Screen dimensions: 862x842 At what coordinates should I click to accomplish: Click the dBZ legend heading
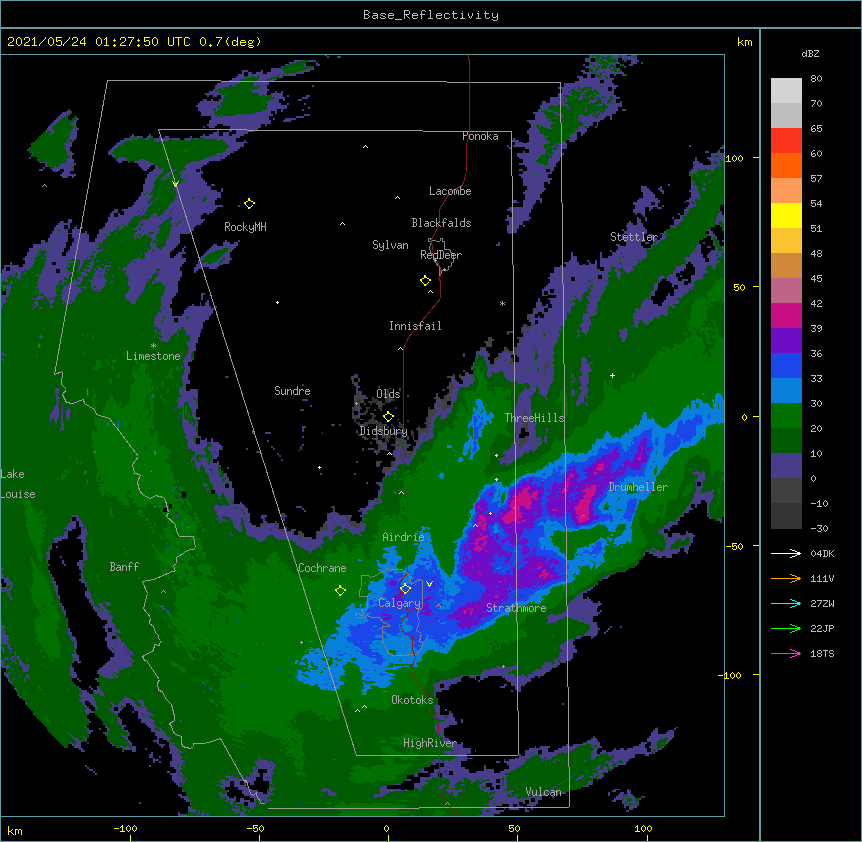[x=810, y=54]
